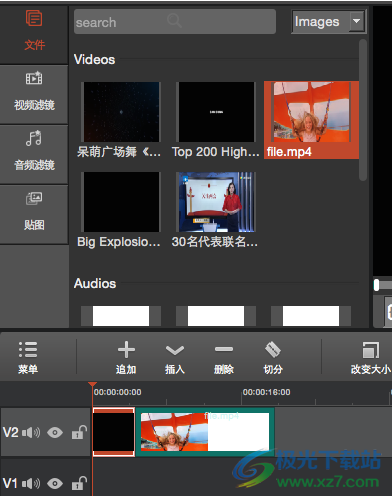
Task: Open the timeline 菜单 menu
Action: (28, 357)
